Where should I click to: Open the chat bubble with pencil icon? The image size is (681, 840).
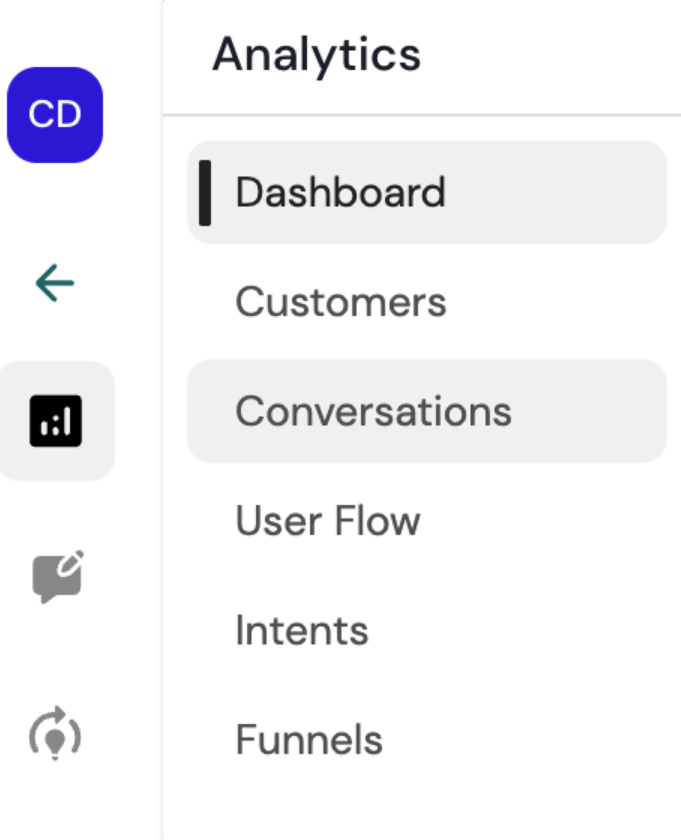[57, 577]
